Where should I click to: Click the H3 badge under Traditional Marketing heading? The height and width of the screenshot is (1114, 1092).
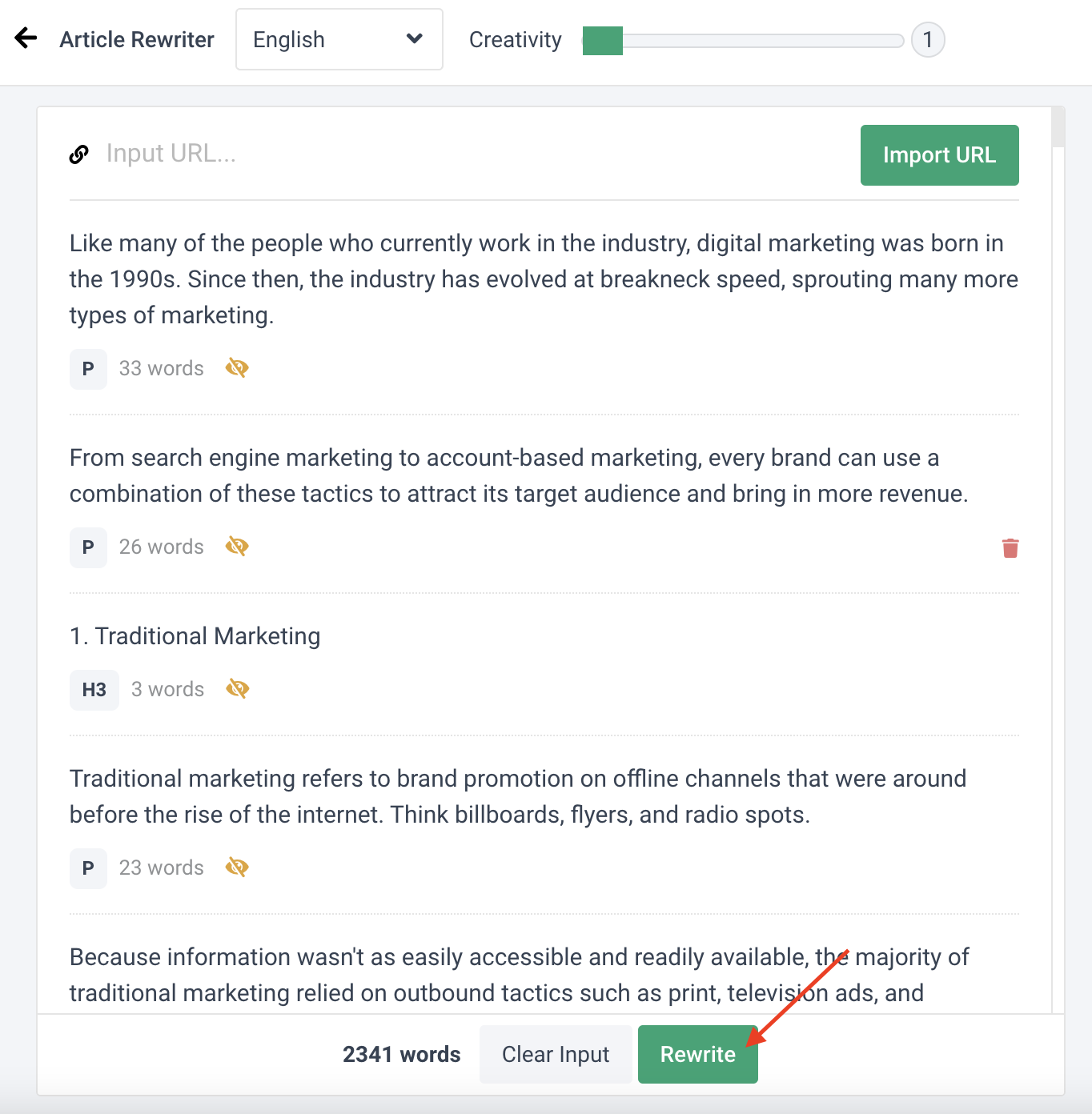coord(94,689)
